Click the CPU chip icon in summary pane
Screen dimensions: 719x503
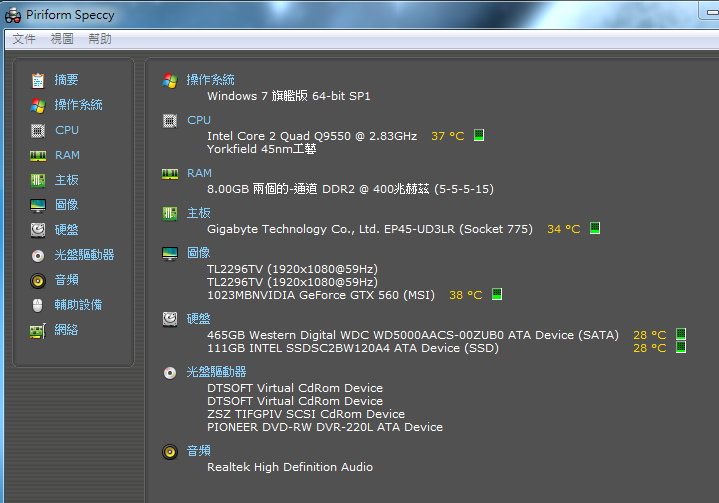tap(170, 121)
